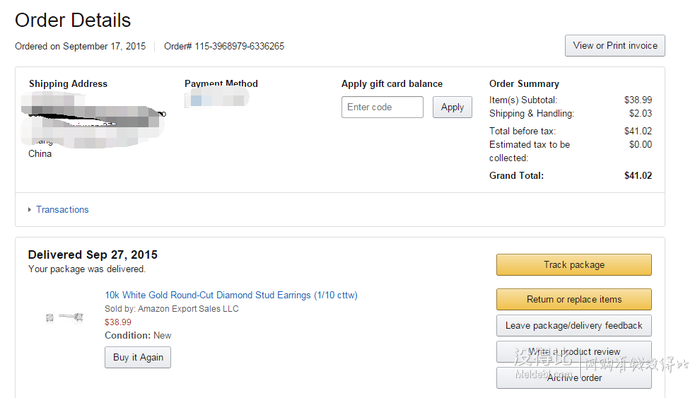Open the Transactions link
The width and height of the screenshot is (700, 398).
62,209
